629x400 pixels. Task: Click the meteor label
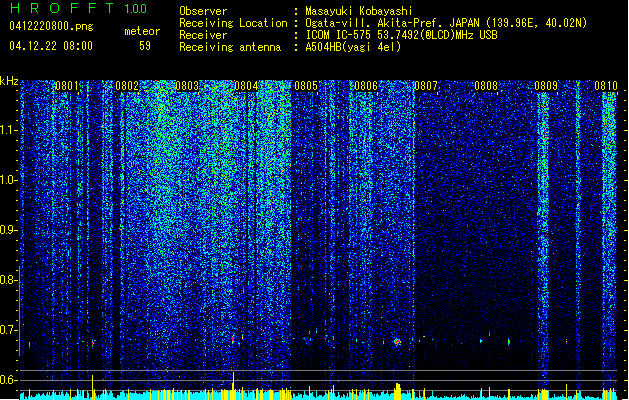pyautogui.click(x=142, y=31)
